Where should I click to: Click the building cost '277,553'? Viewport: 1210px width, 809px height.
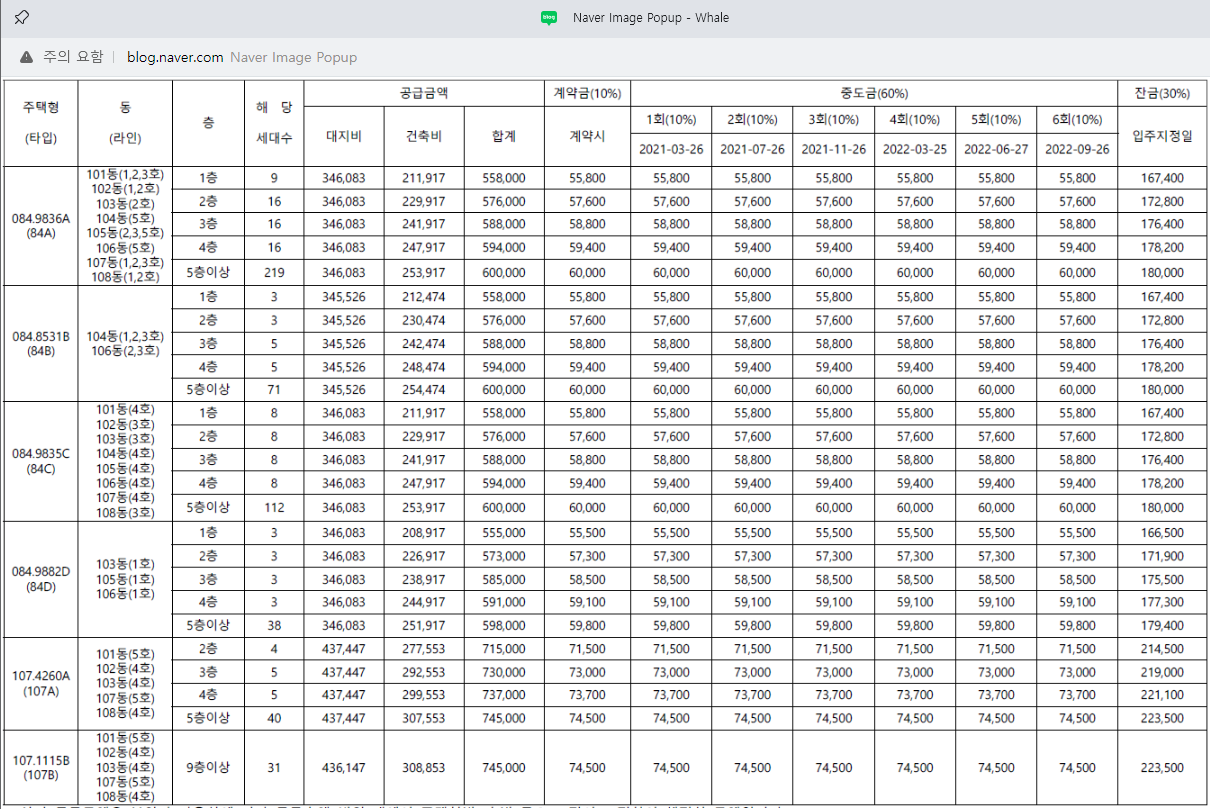[424, 650]
